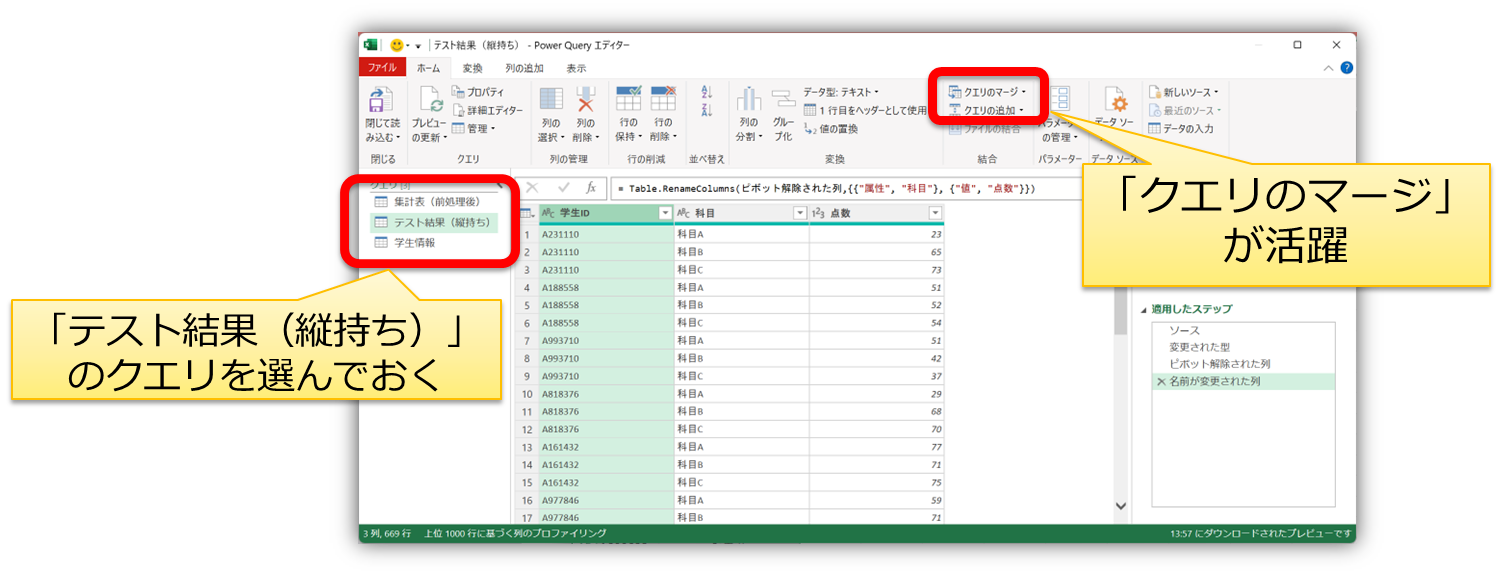The image size is (1507, 576).
Task: Select the 点数 column header
Action: tap(877, 213)
